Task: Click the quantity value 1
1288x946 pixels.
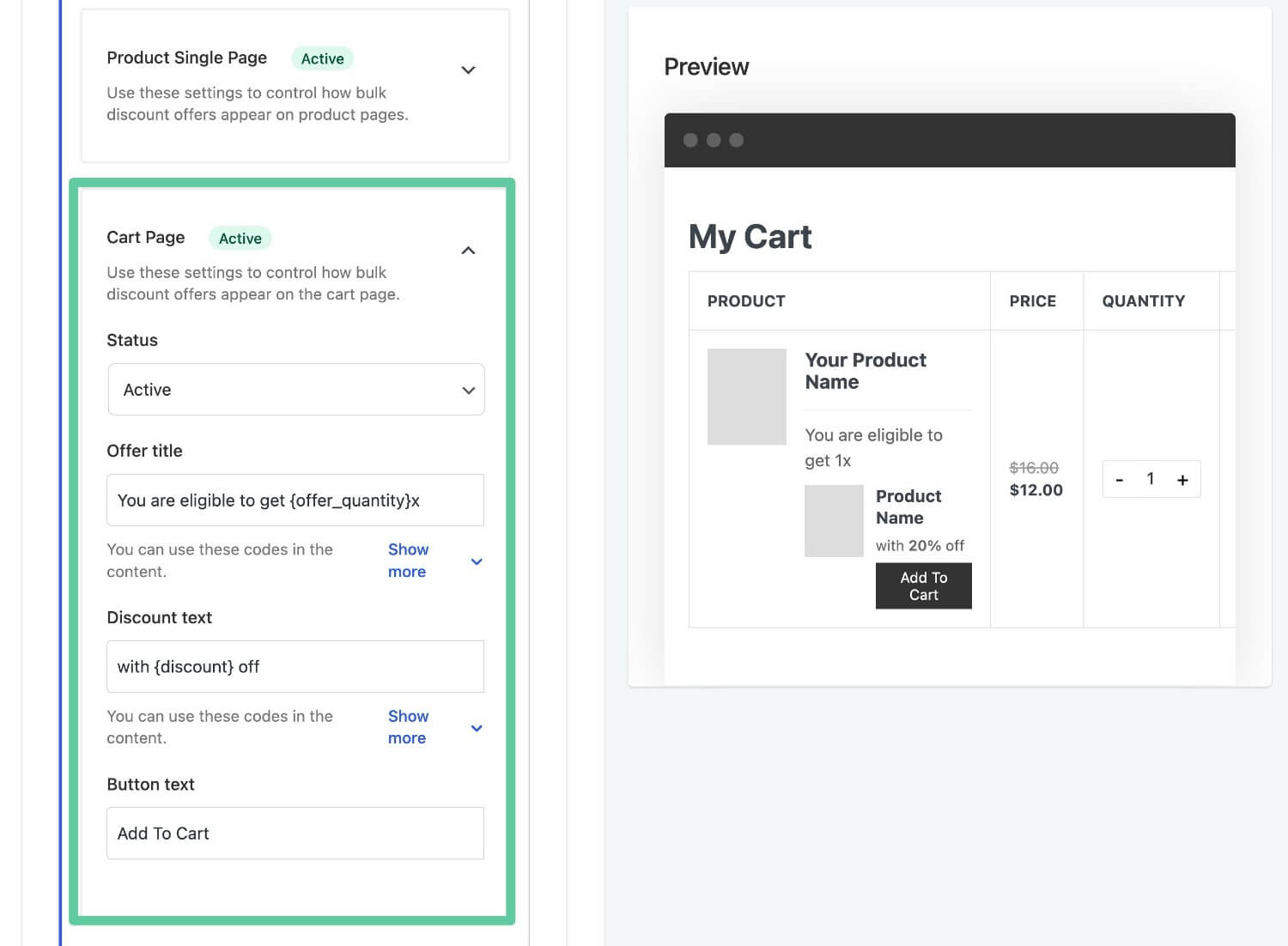Action: 1151,479
